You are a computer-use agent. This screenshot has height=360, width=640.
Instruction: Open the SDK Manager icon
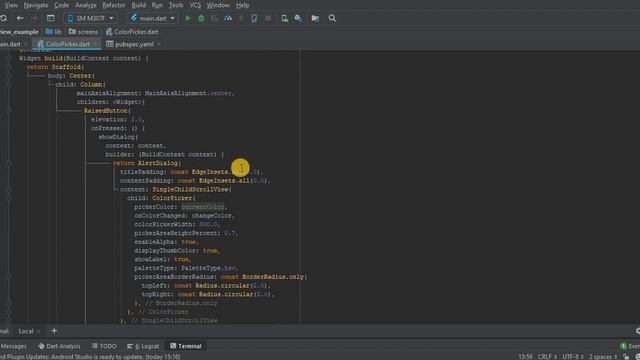(298, 18)
